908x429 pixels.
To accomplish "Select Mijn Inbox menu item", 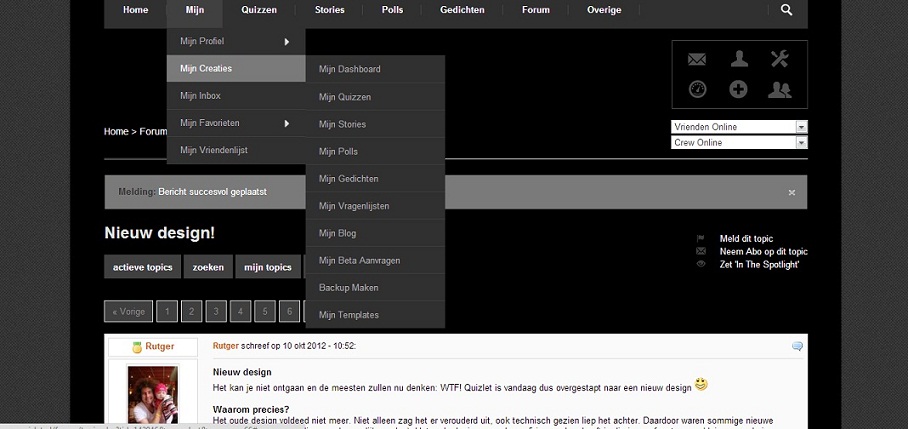I will pyautogui.click(x=236, y=96).
